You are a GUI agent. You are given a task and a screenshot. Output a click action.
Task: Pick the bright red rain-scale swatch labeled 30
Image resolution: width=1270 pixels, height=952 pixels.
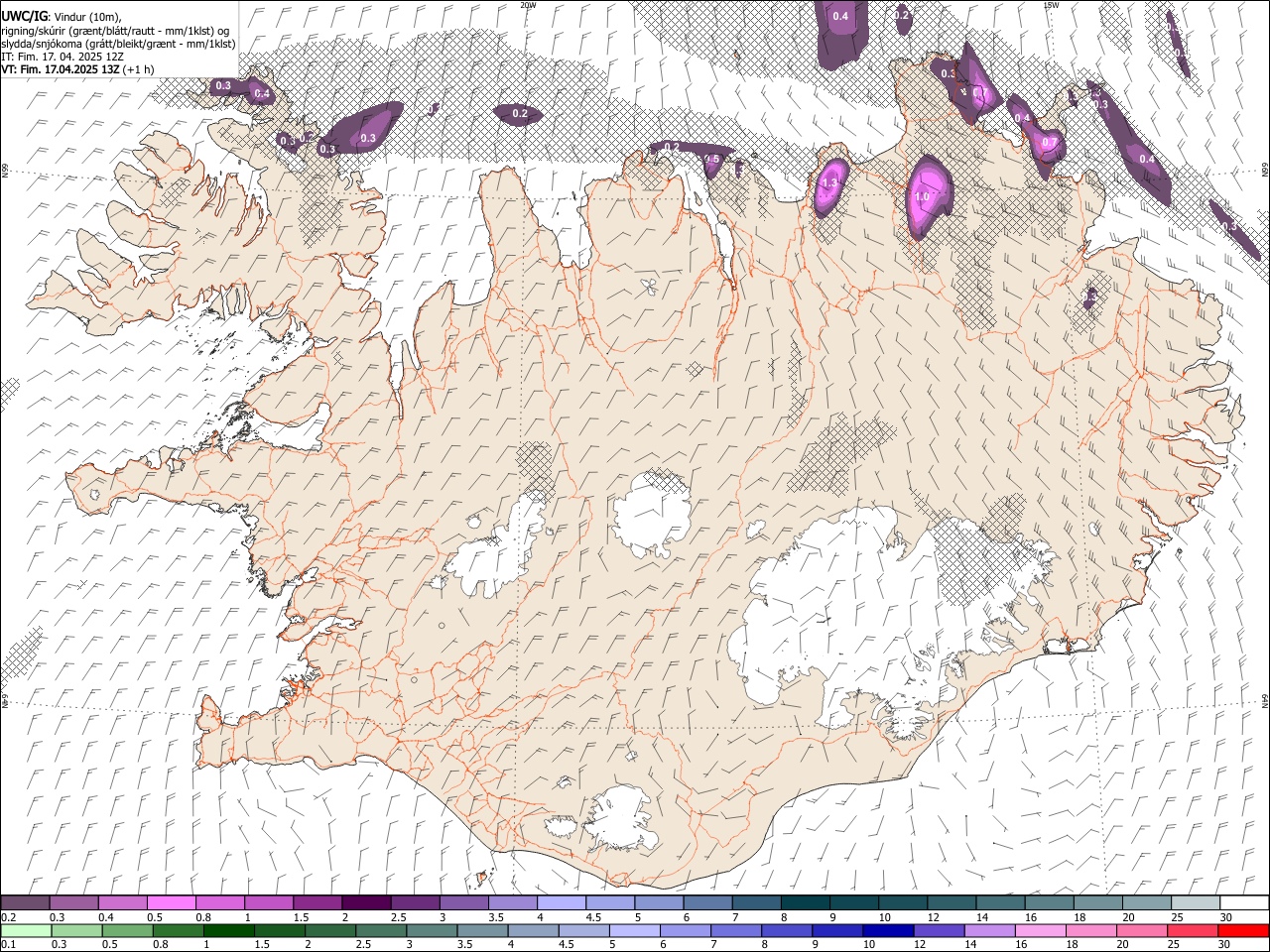click(1243, 930)
